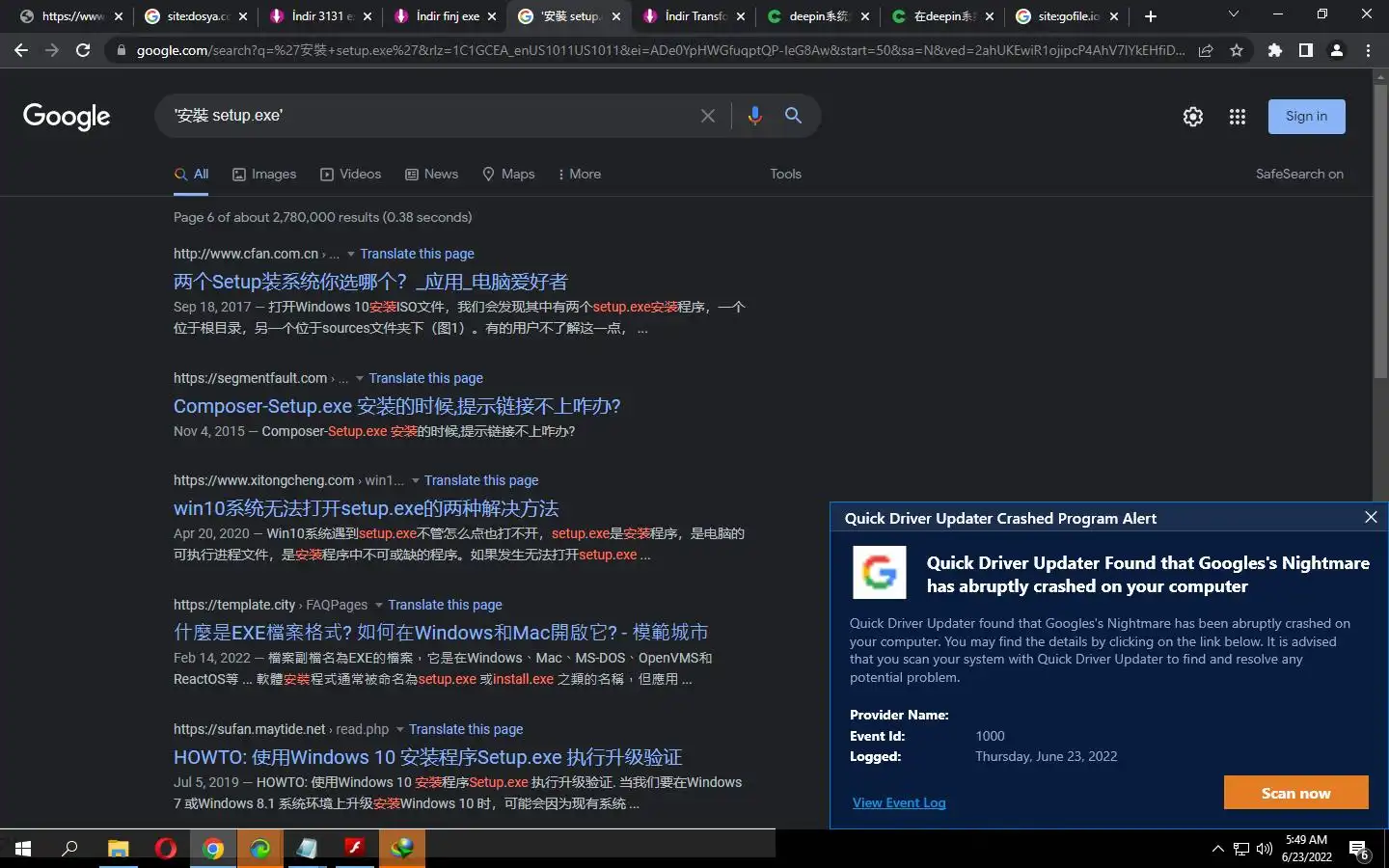Translate the xitongcheng.com result page
This screenshot has width=1389, height=868.
(x=481, y=480)
